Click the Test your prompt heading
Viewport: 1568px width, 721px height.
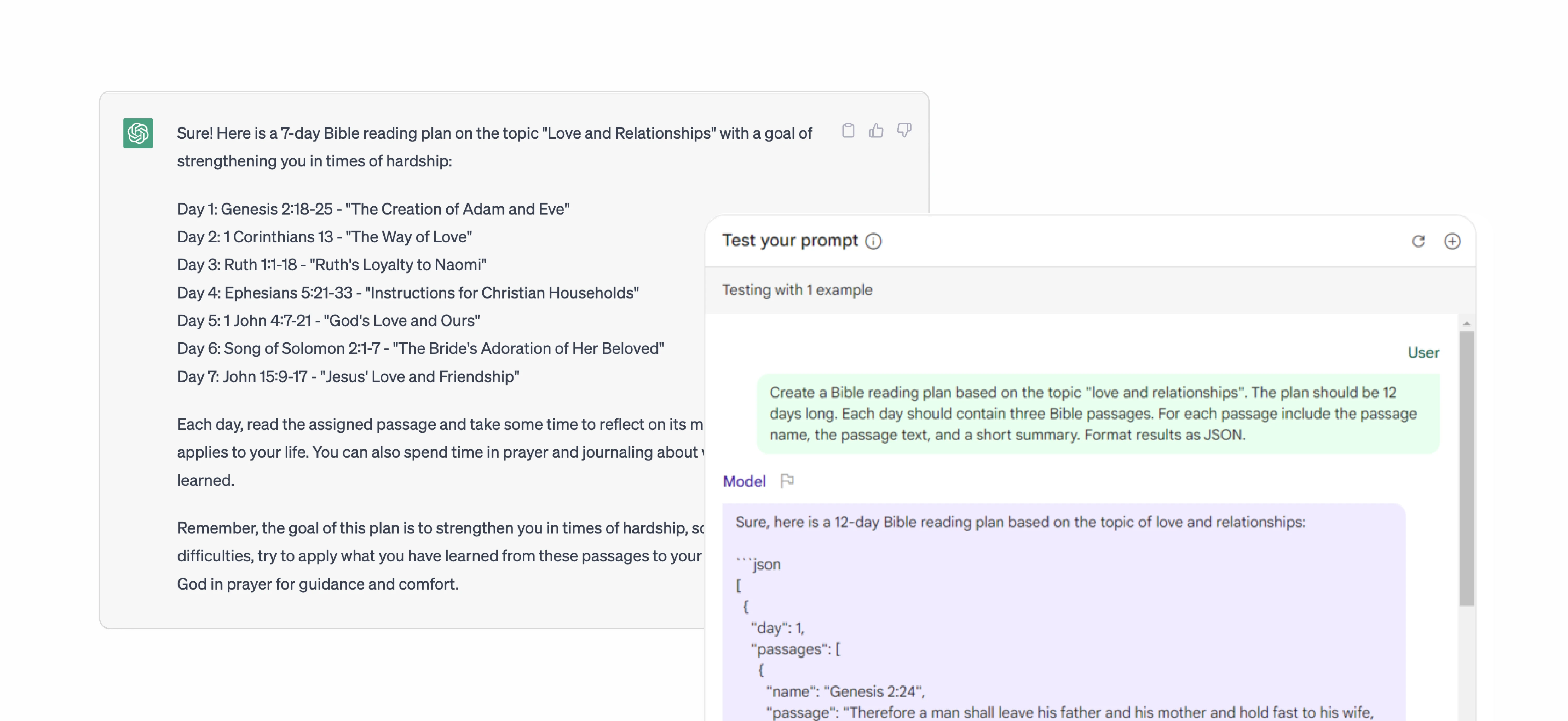pyautogui.click(x=790, y=240)
